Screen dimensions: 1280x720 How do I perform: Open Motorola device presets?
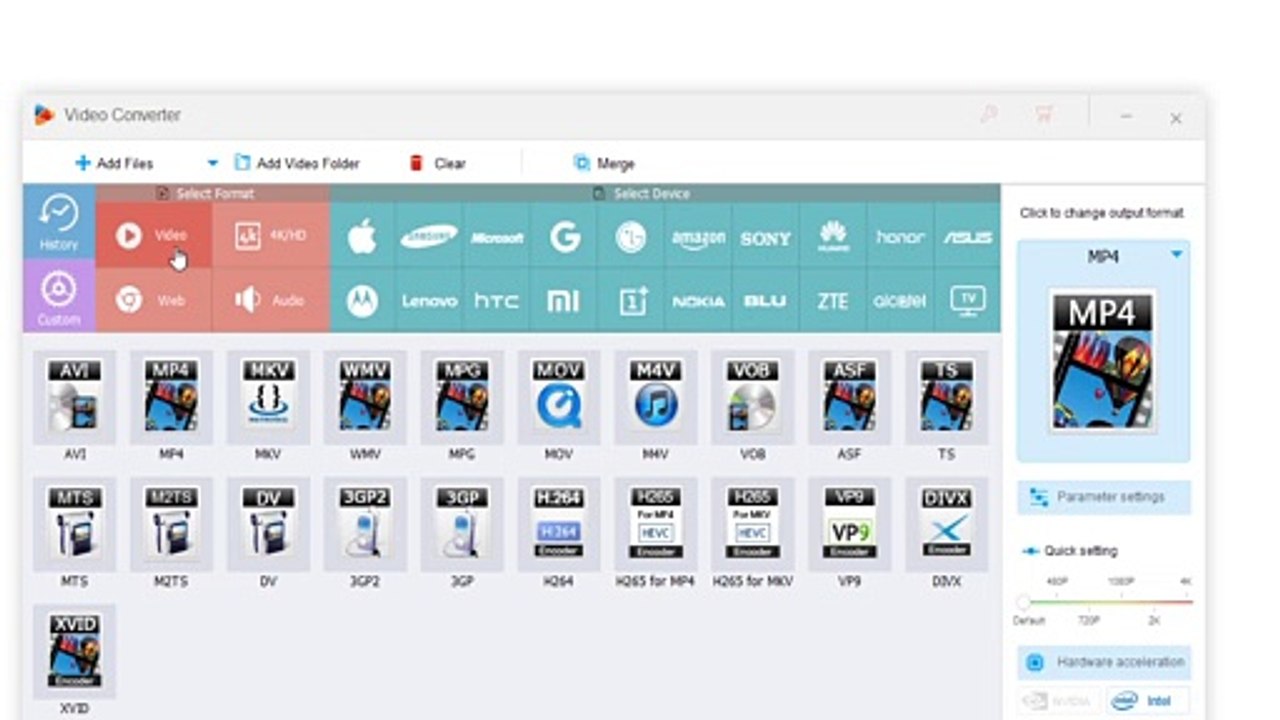[362, 300]
